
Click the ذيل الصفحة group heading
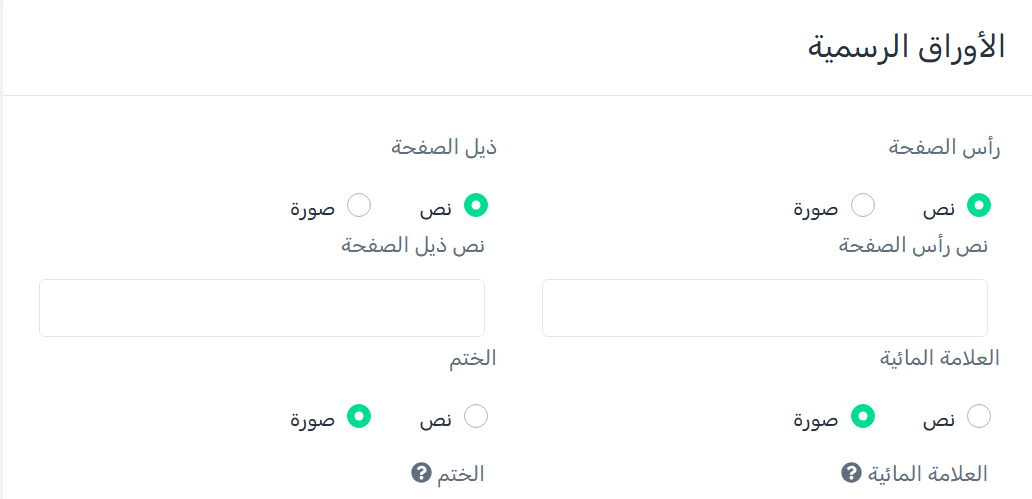pyautogui.click(x=443, y=148)
